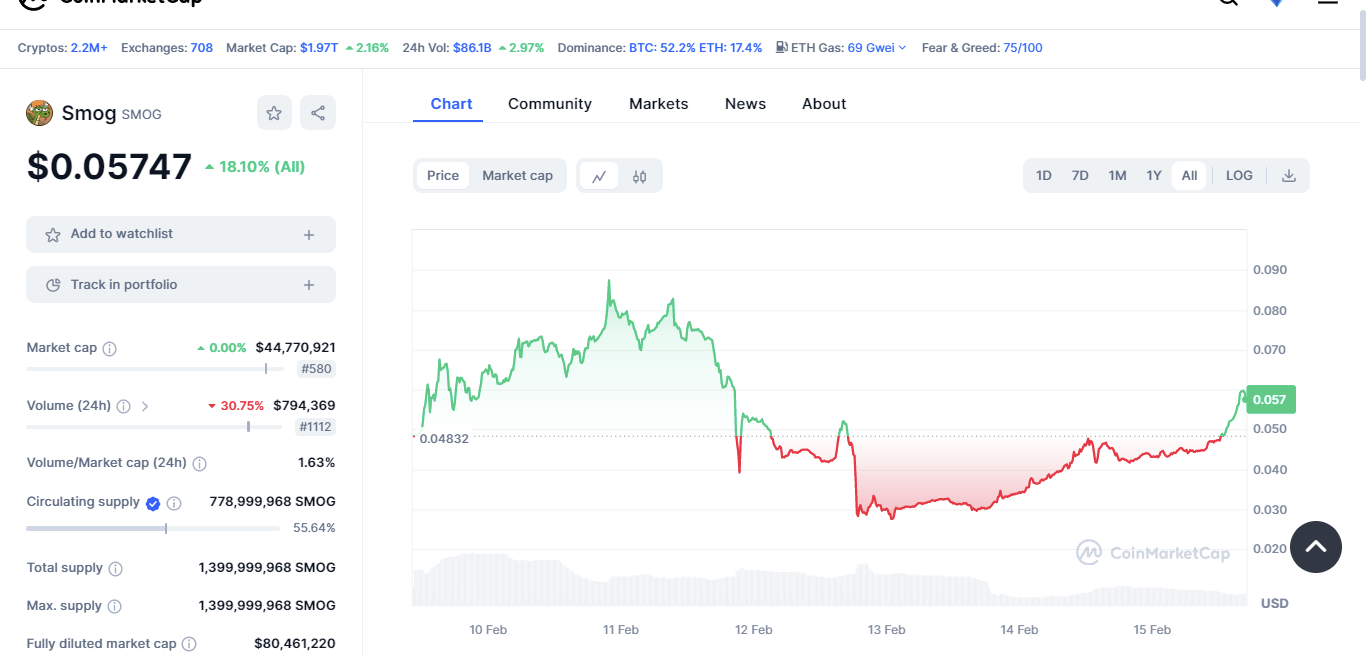Open the Markets tab
This screenshot has height=657, width=1366.
658,104
